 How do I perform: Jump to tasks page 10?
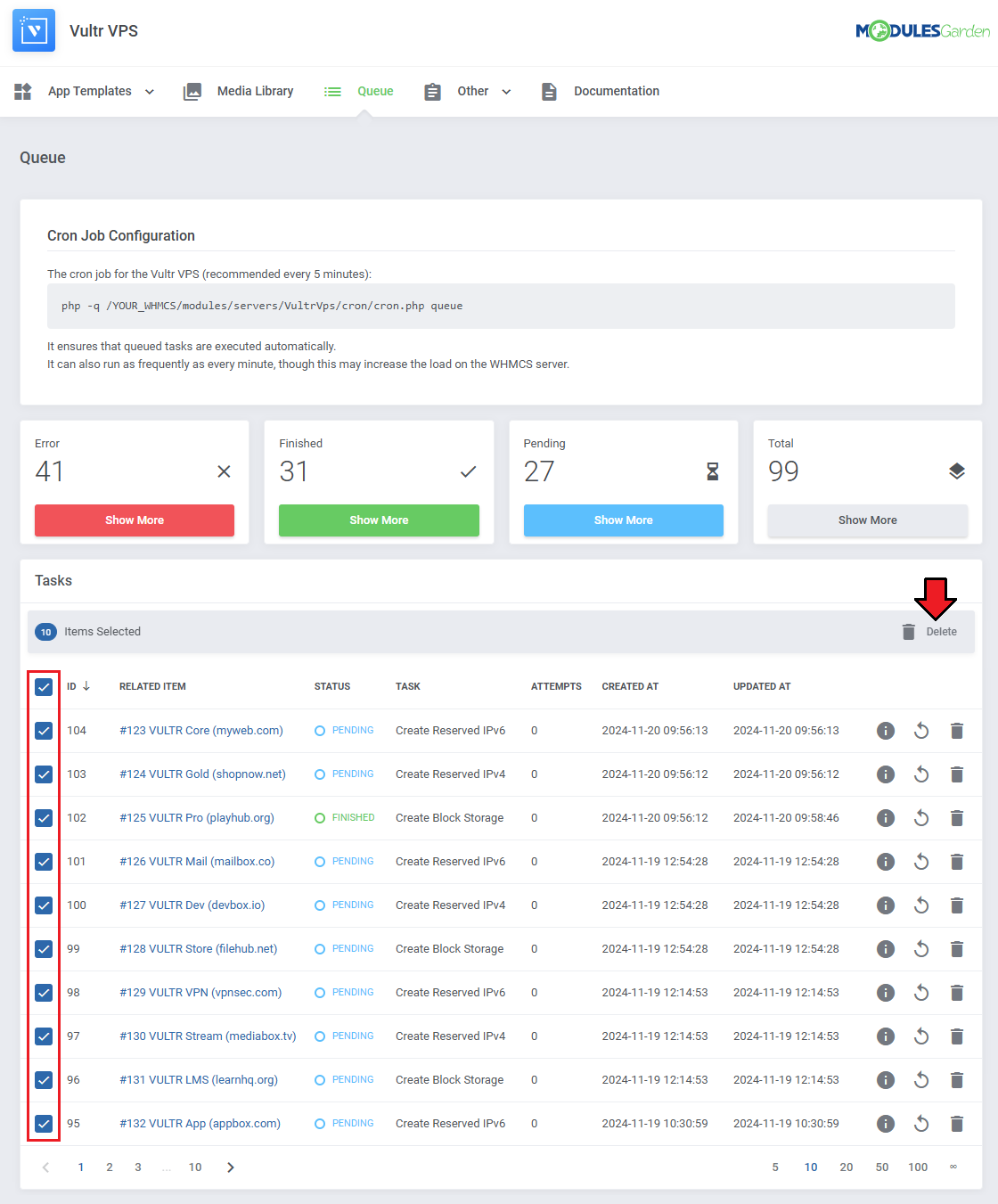(x=195, y=1167)
